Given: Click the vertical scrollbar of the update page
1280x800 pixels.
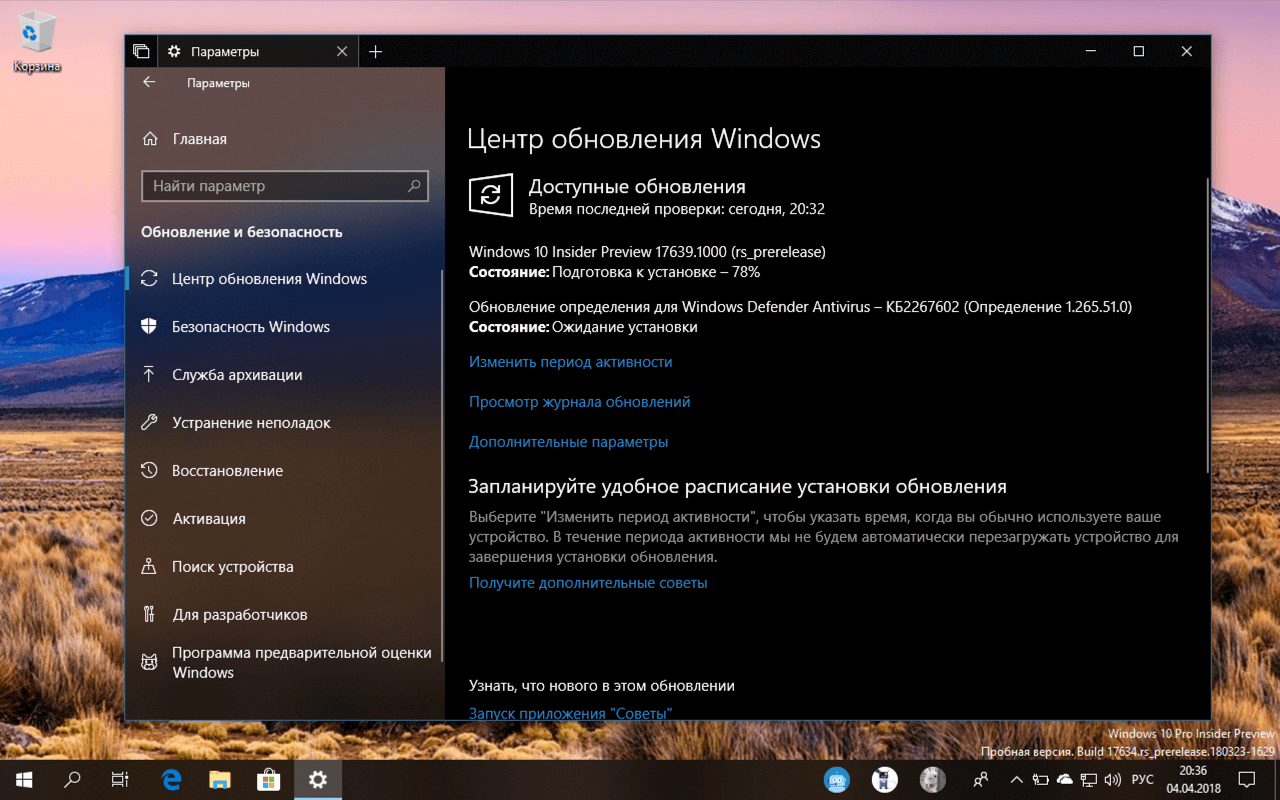Looking at the screenshot, I should pyautogui.click(x=1207, y=325).
